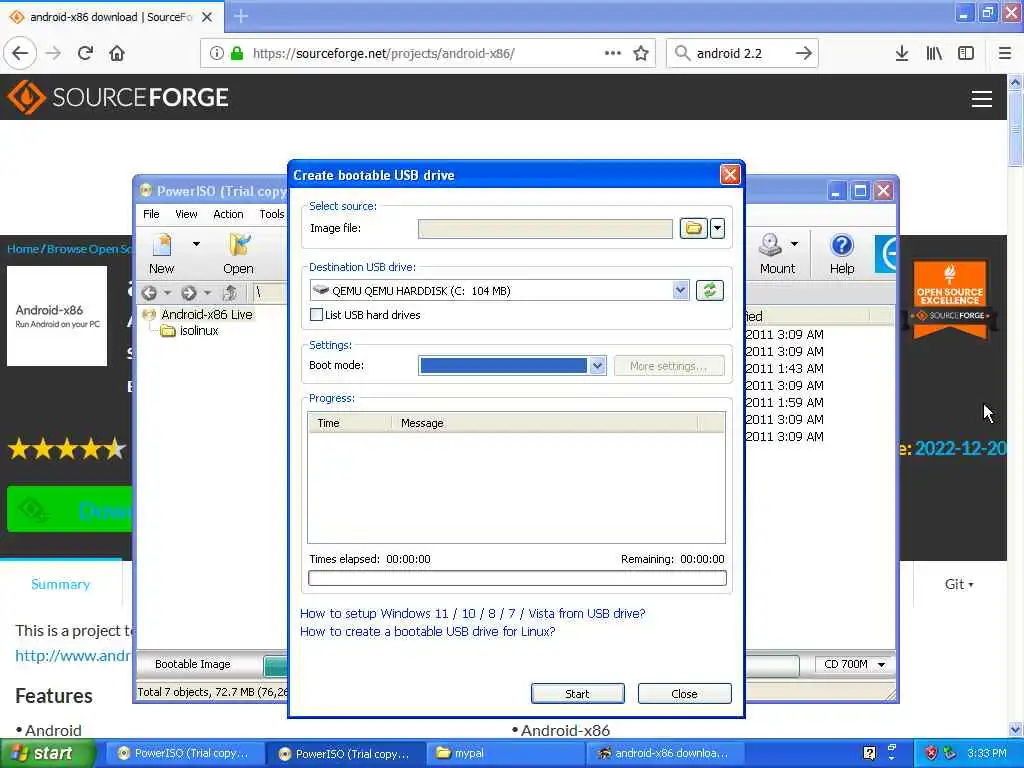
Task: Click the Message column header in Progress
Action: click(x=544, y=423)
